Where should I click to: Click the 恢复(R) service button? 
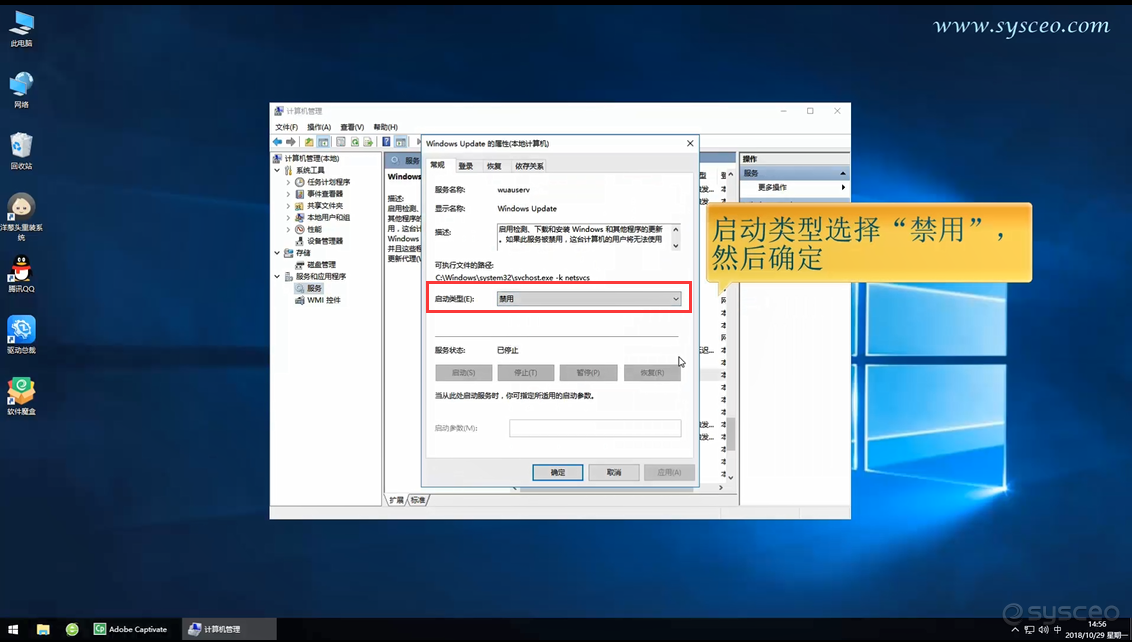[652, 373]
